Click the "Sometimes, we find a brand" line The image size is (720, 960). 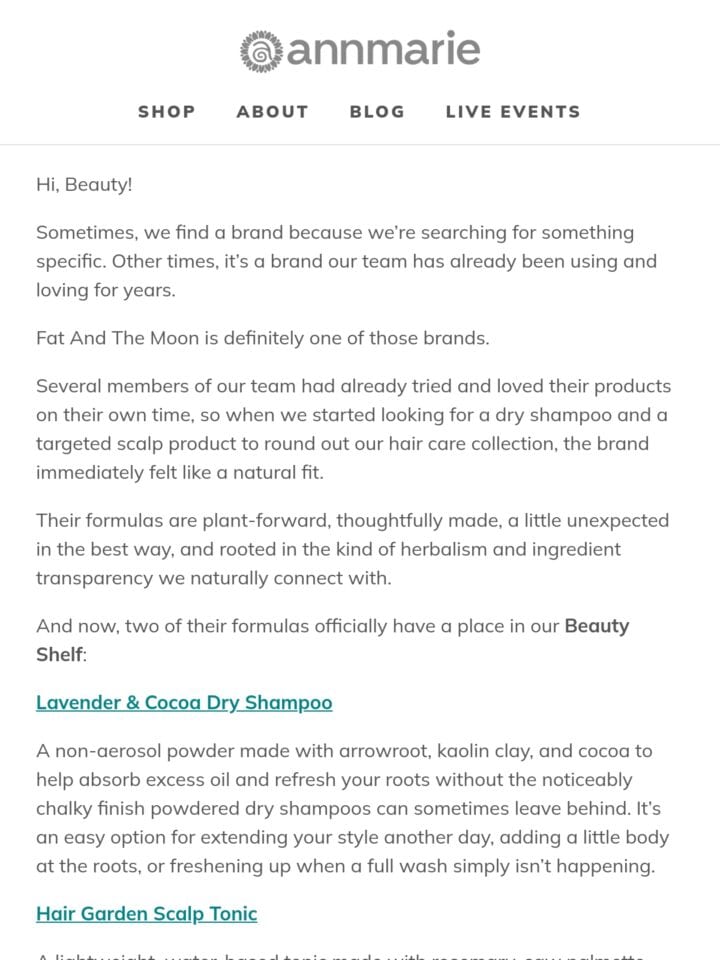335,233
